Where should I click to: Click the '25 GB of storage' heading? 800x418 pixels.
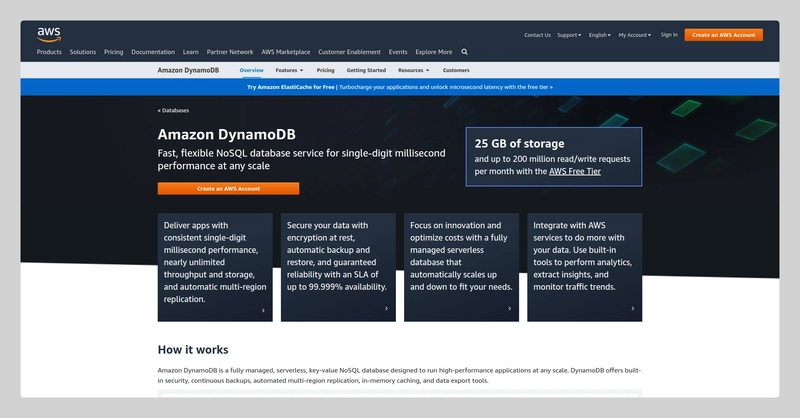pyautogui.click(x=519, y=143)
